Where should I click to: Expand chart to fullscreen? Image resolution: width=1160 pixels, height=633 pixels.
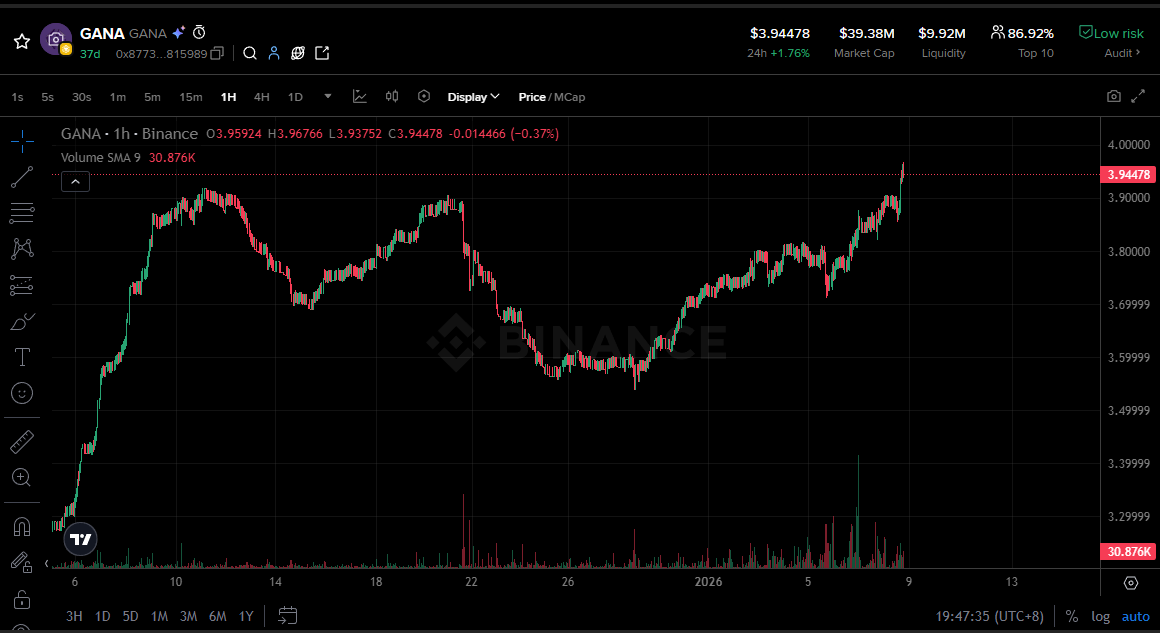pos(1139,96)
